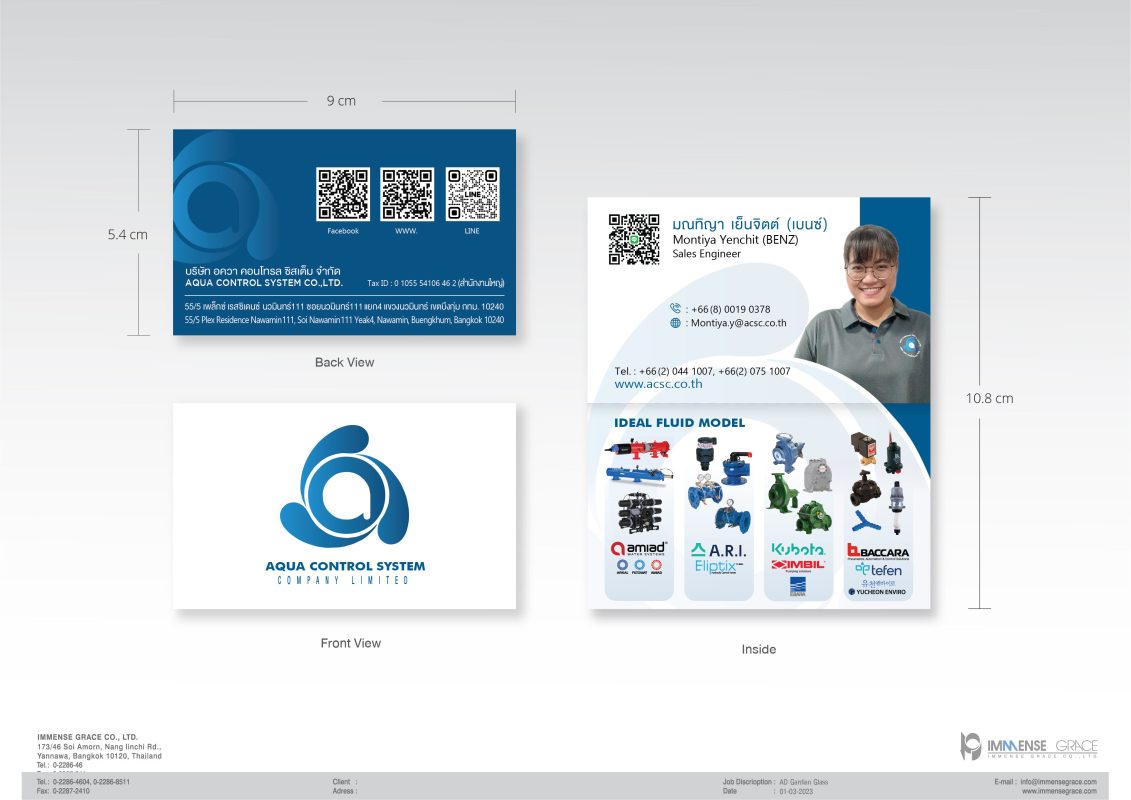Click the Thai company name on back card
This screenshot has height=800, width=1131.
[x=263, y=271]
